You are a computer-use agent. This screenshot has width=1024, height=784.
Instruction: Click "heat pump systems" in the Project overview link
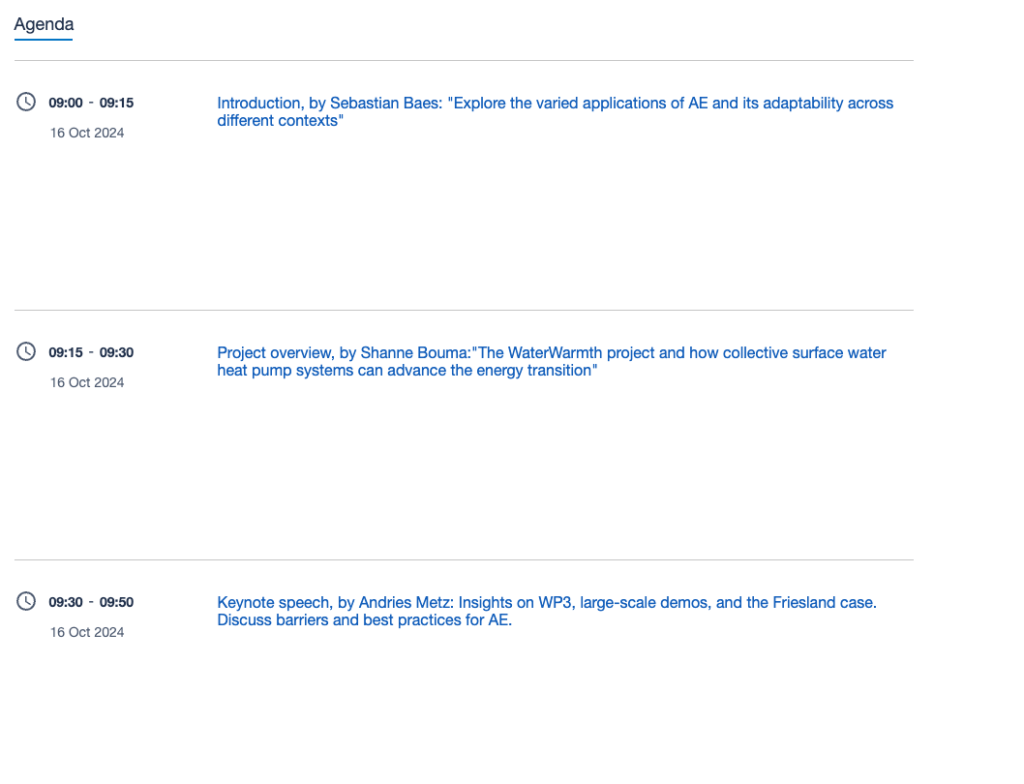click(277, 372)
